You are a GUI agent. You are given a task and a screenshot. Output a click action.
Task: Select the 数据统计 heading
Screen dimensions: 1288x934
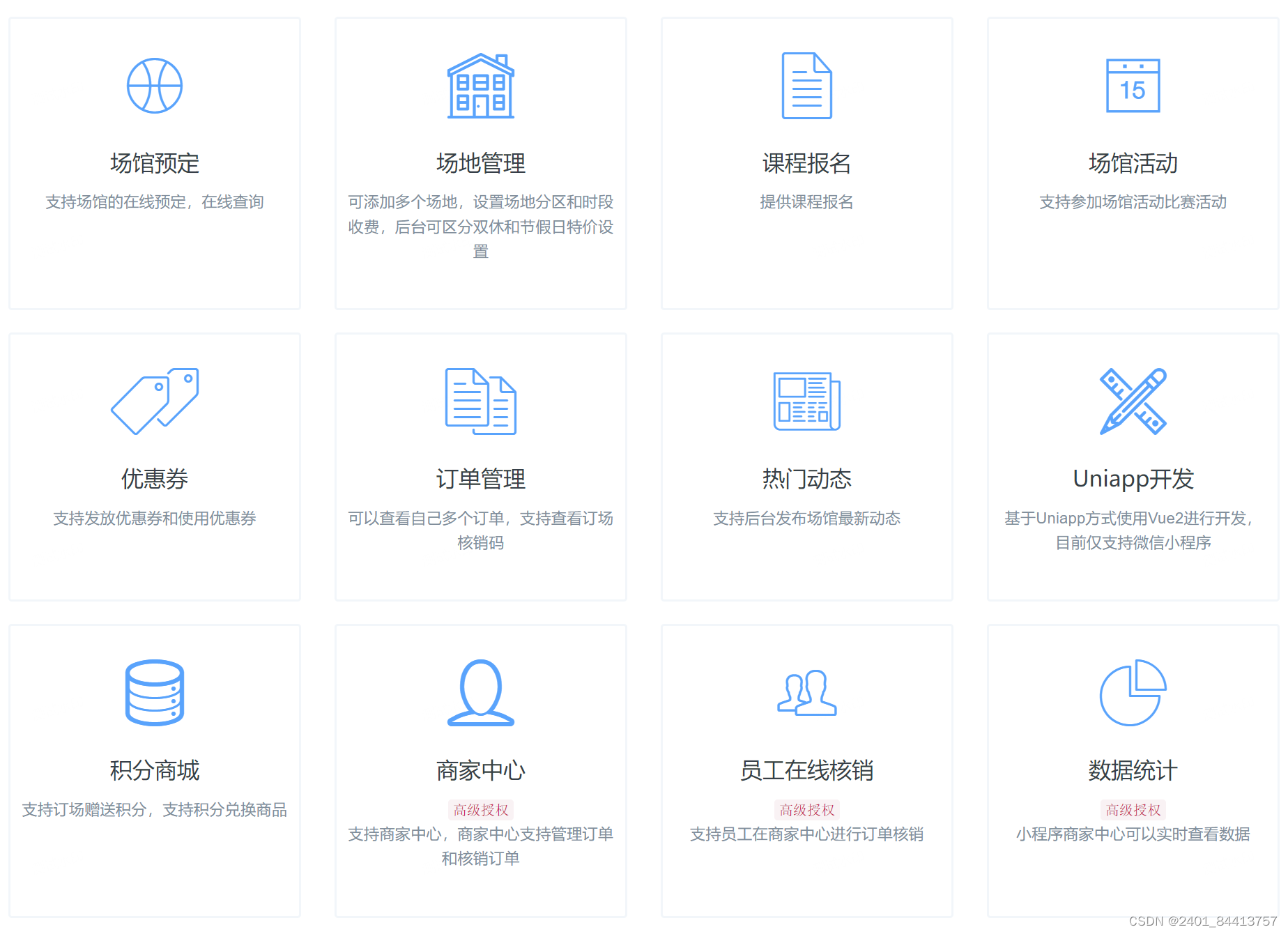(1133, 770)
